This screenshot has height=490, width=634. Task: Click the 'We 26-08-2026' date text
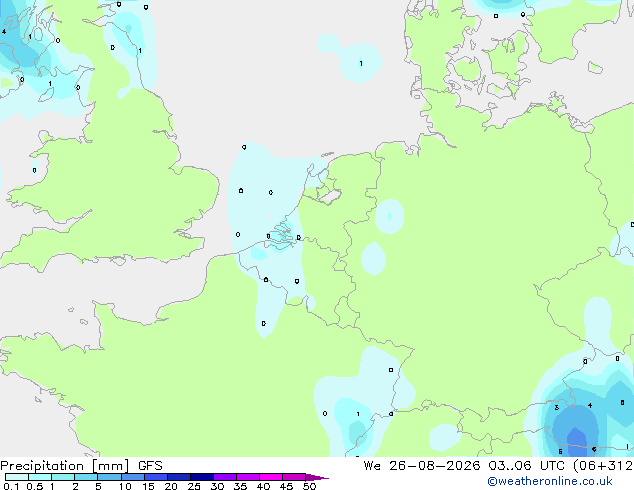click(x=422, y=466)
